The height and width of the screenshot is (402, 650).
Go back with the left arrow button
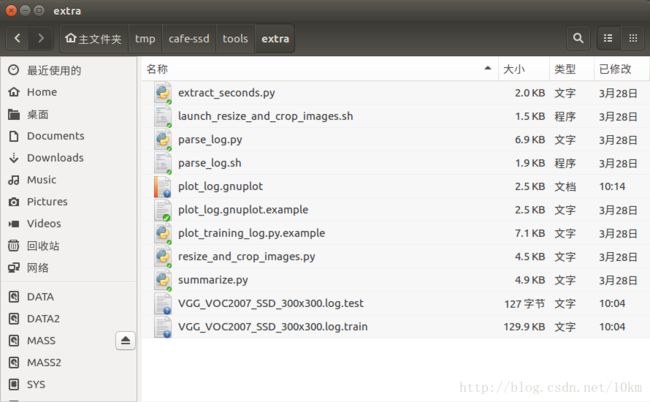pos(18,39)
